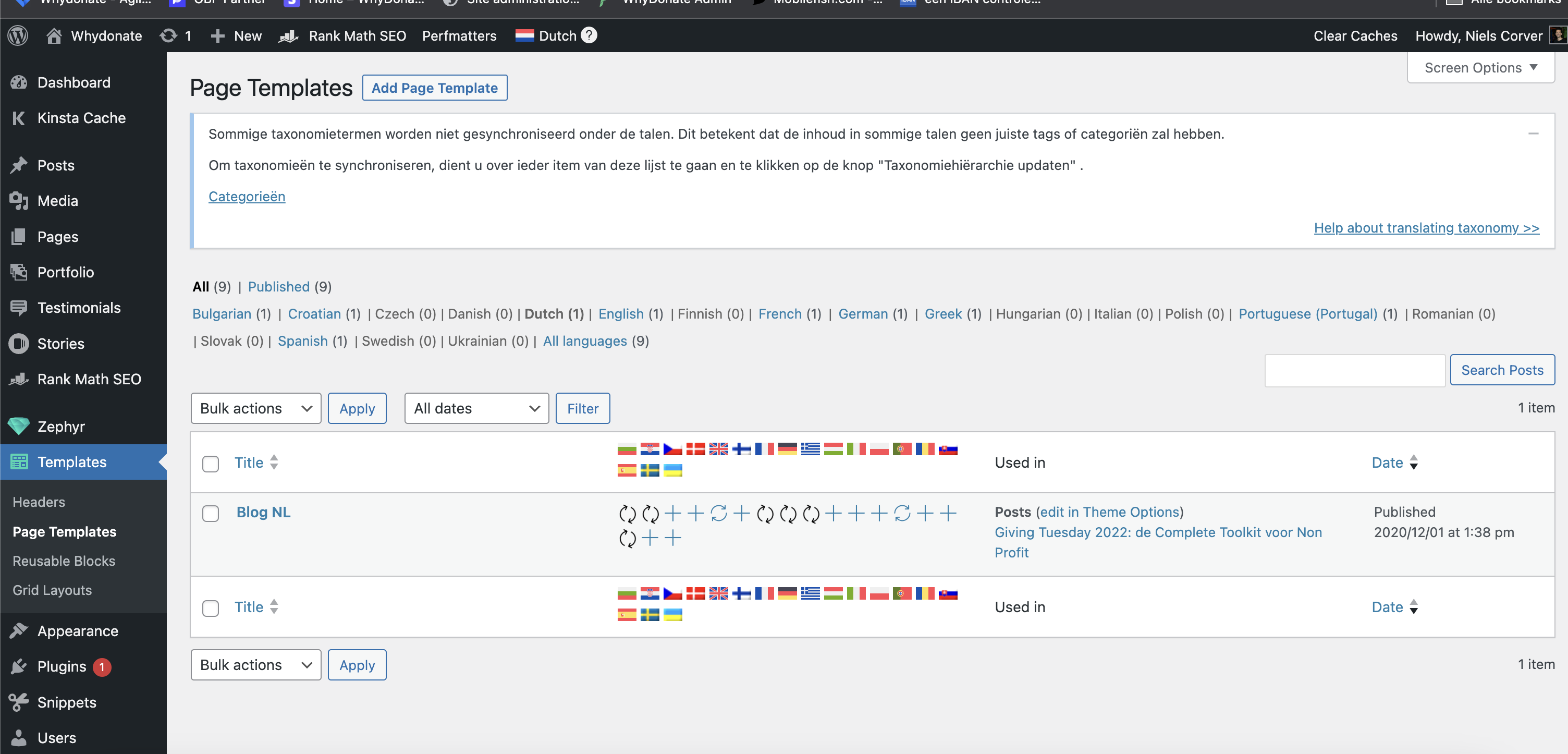Click the Whydonate home site icon
Screen dimensions: 1568x754
[x=54, y=35]
